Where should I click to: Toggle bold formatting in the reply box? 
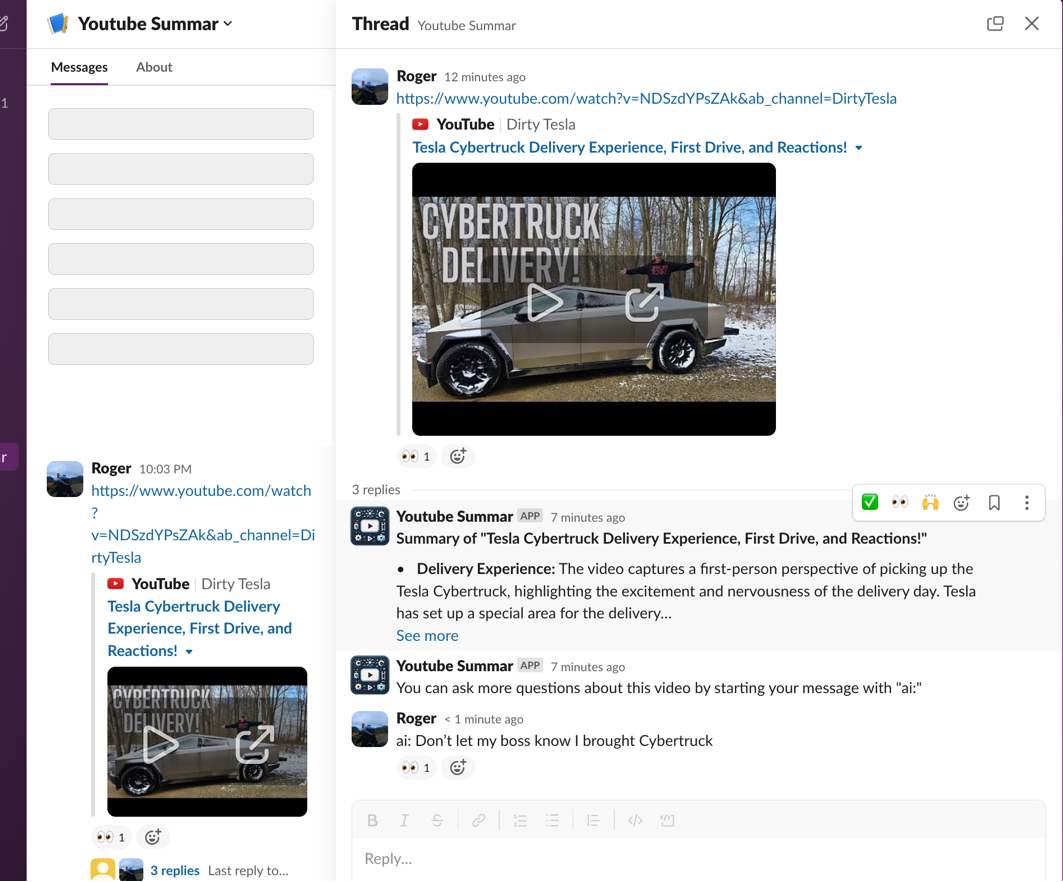(372, 820)
